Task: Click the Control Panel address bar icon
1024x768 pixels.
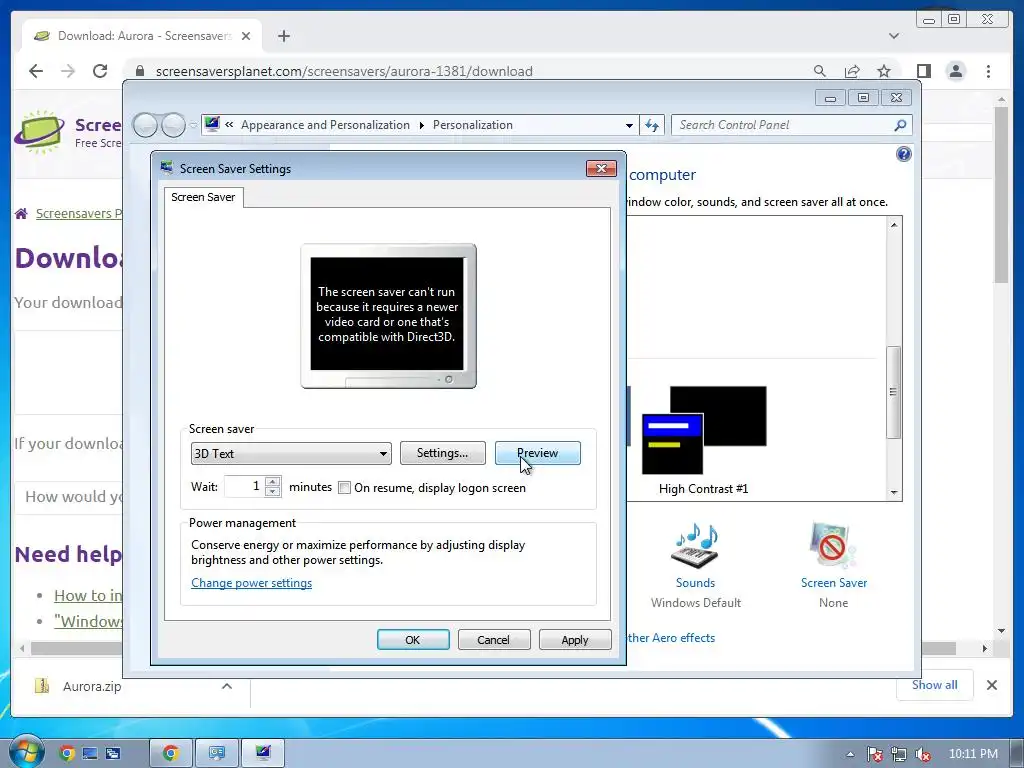Action: click(212, 123)
